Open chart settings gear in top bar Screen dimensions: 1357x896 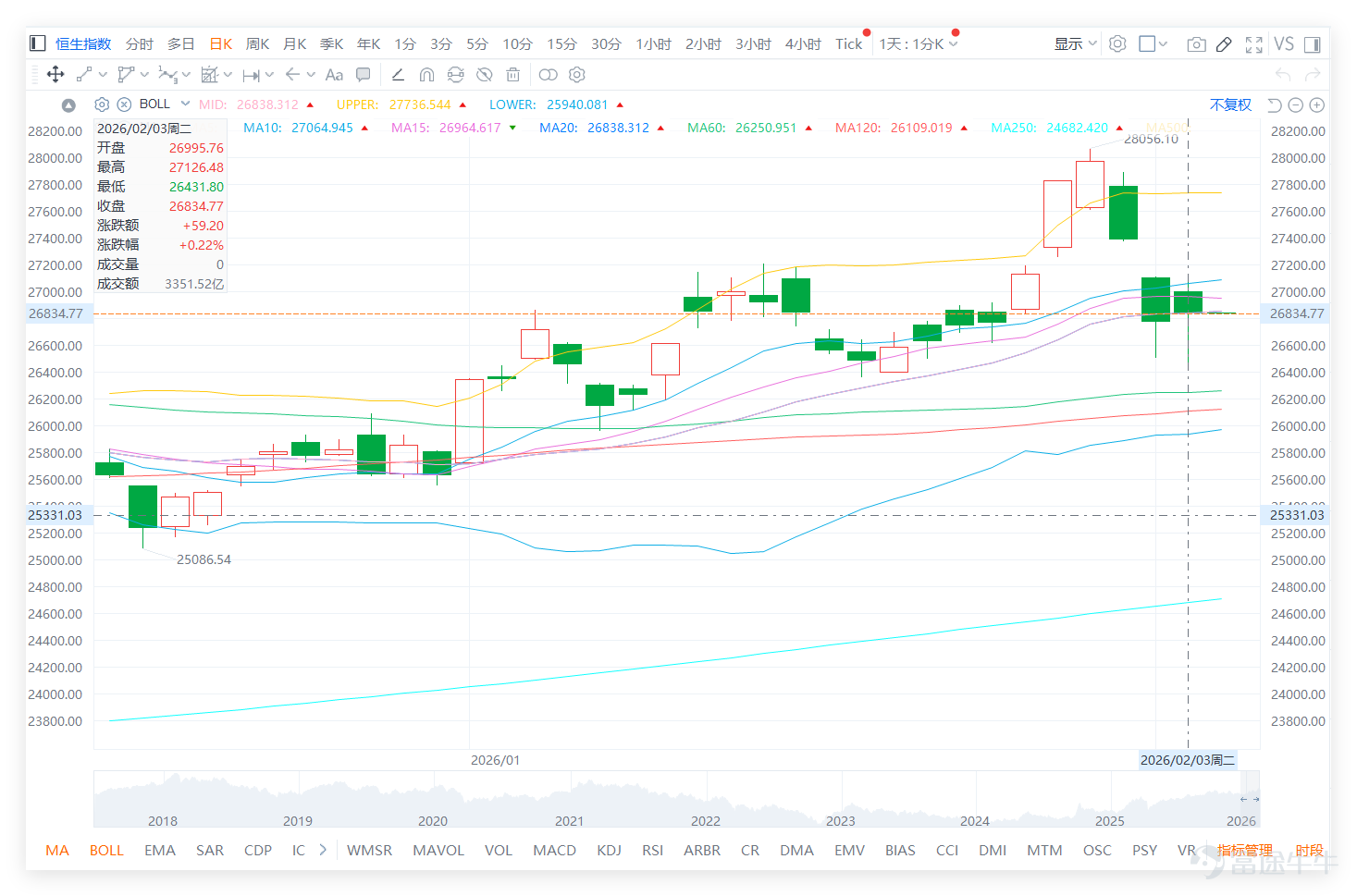click(1117, 43)
